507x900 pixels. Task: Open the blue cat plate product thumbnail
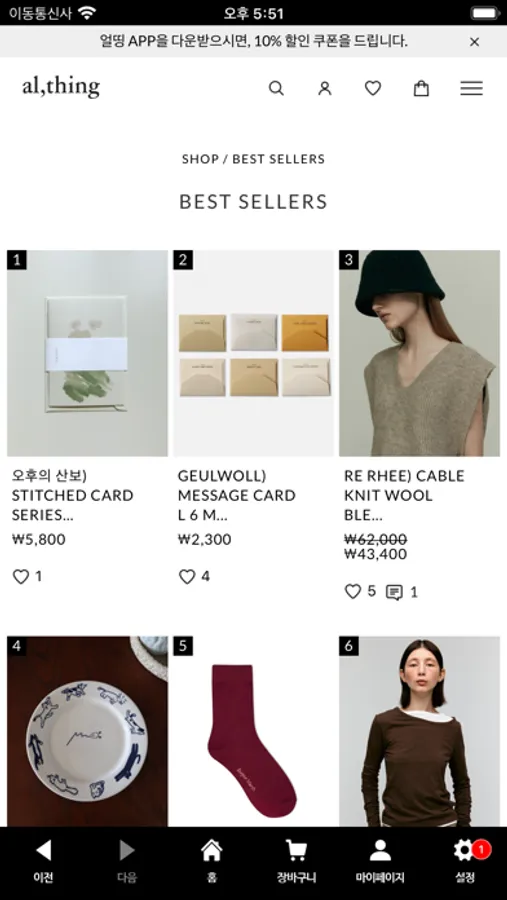[x=87, y=731]
